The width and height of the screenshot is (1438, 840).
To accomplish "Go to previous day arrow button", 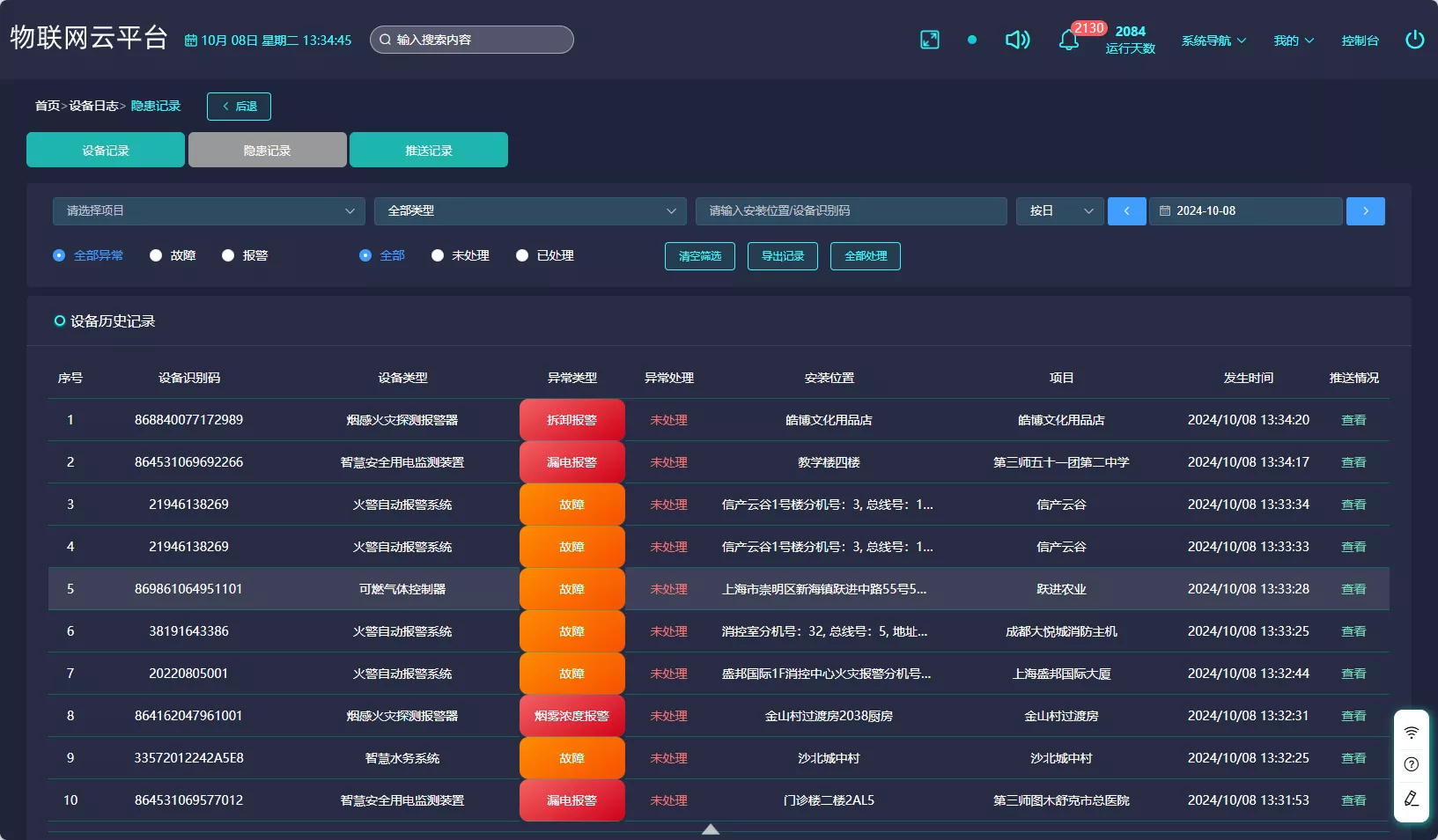I will pyautogui.click(x=1126, y=211).
